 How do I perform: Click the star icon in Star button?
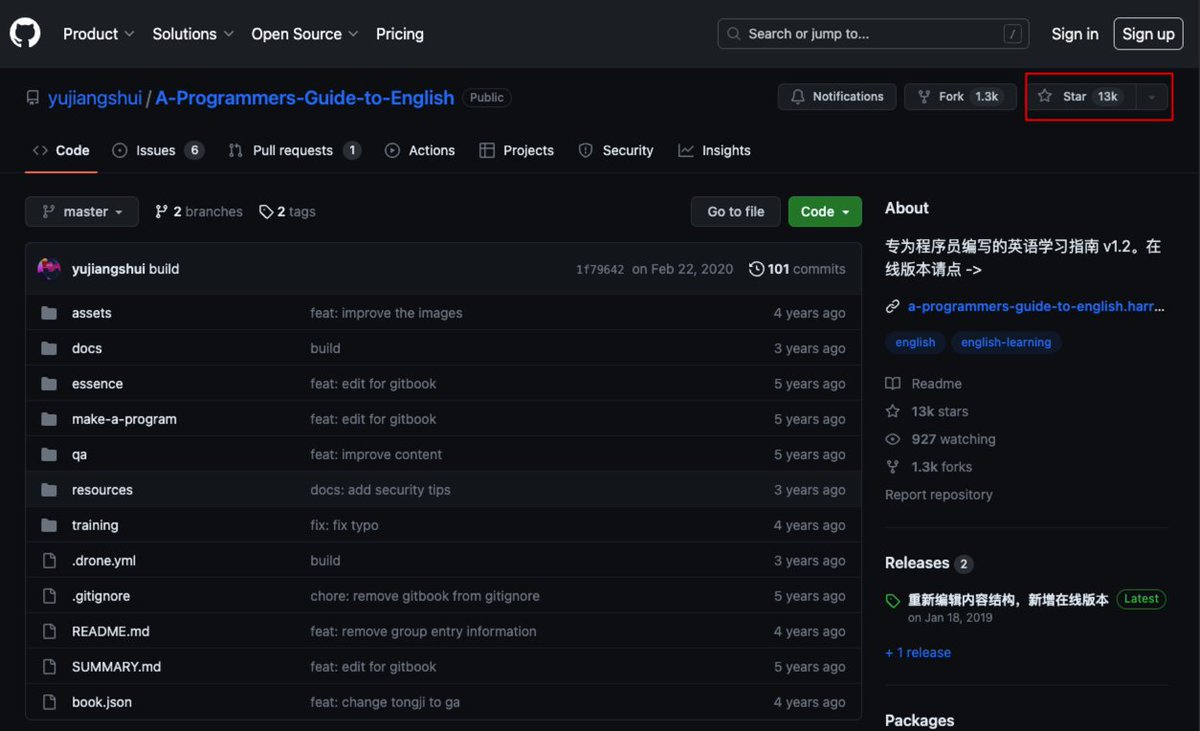(1045, 97)
